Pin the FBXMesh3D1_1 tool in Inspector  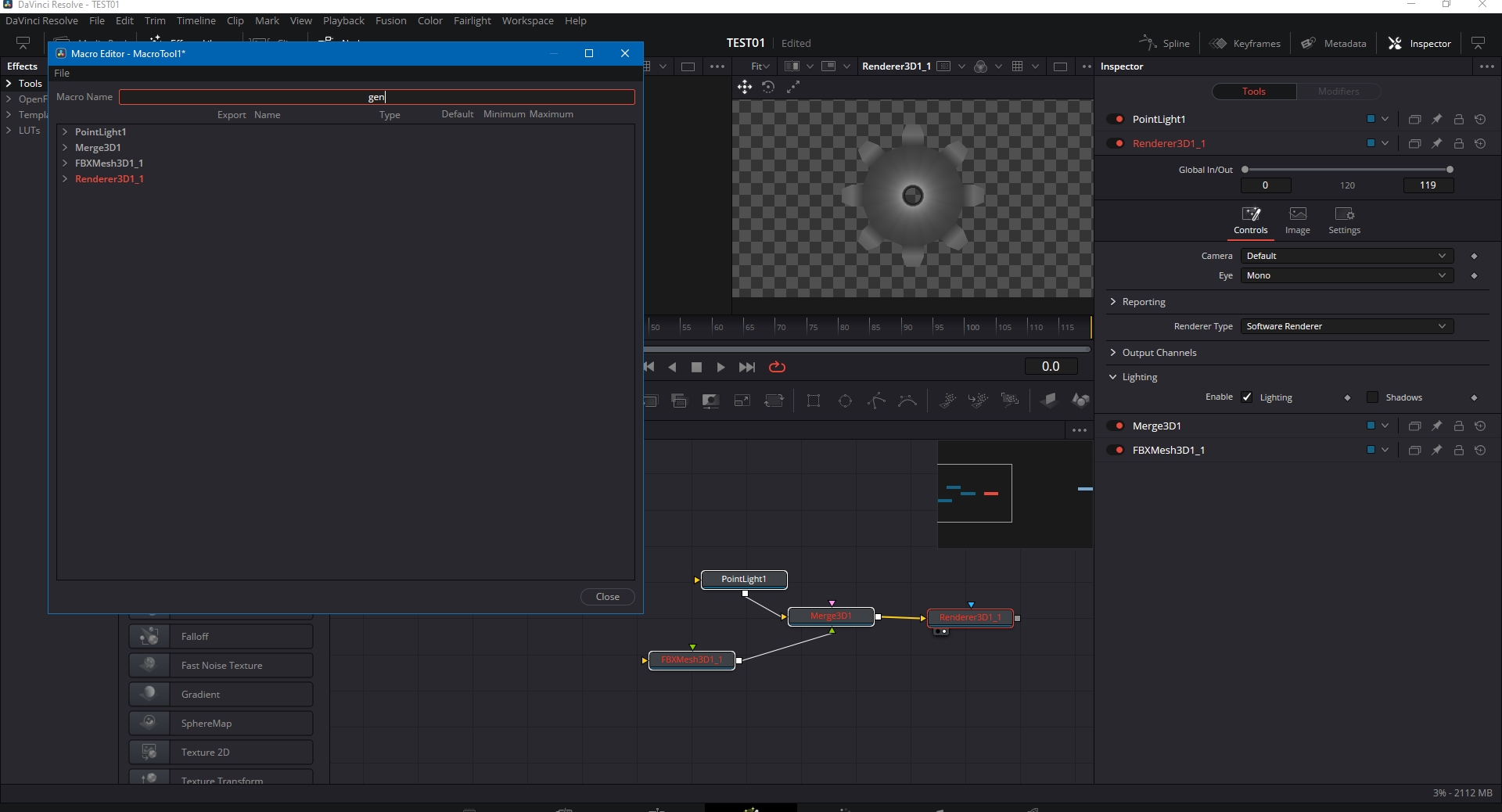coord(1437,451)
